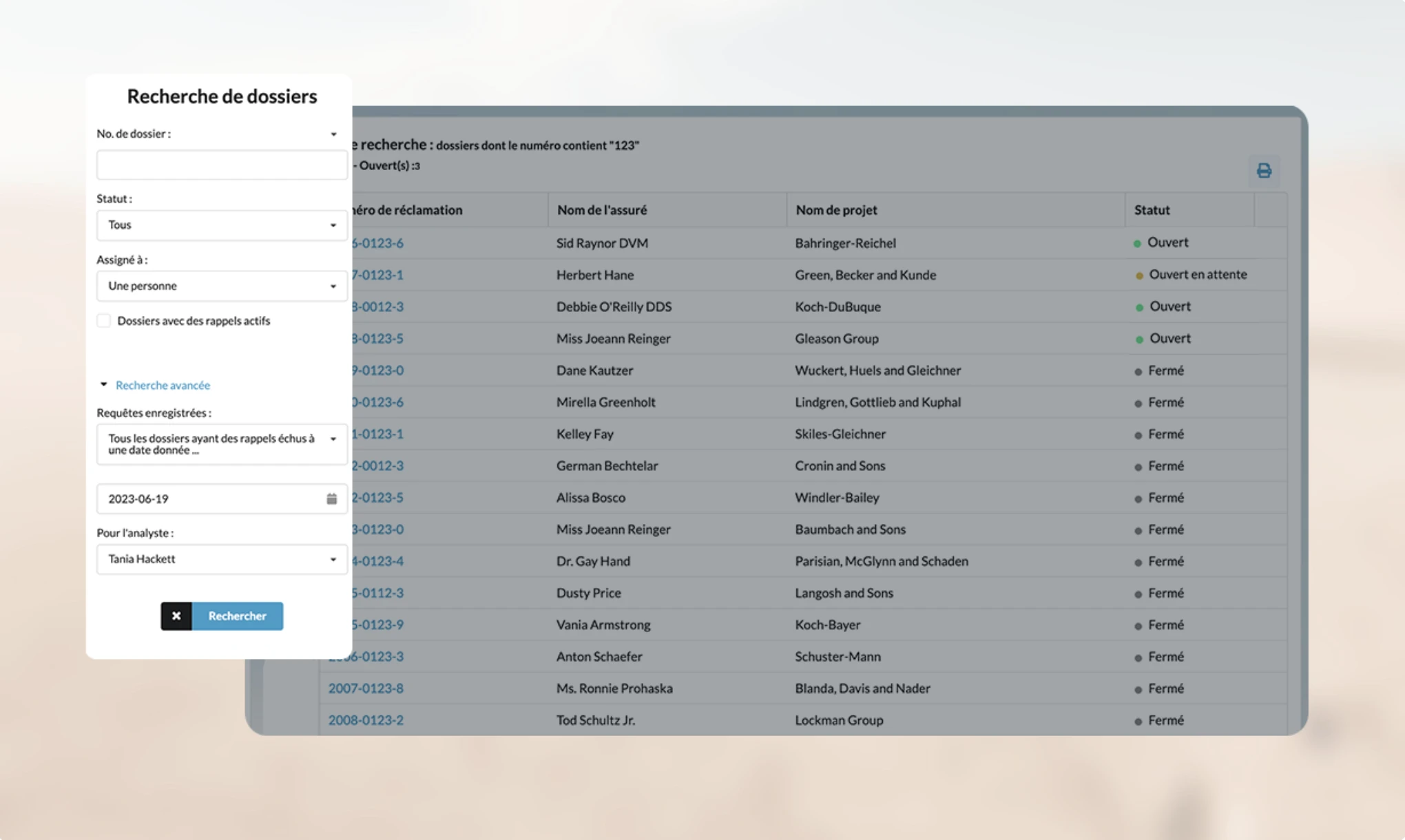Image resolution: width=1405 pixels, height=840 pixels.
Task: Click grey status dot for Dane Kautzer
Action: click(x=1138, y=371)
